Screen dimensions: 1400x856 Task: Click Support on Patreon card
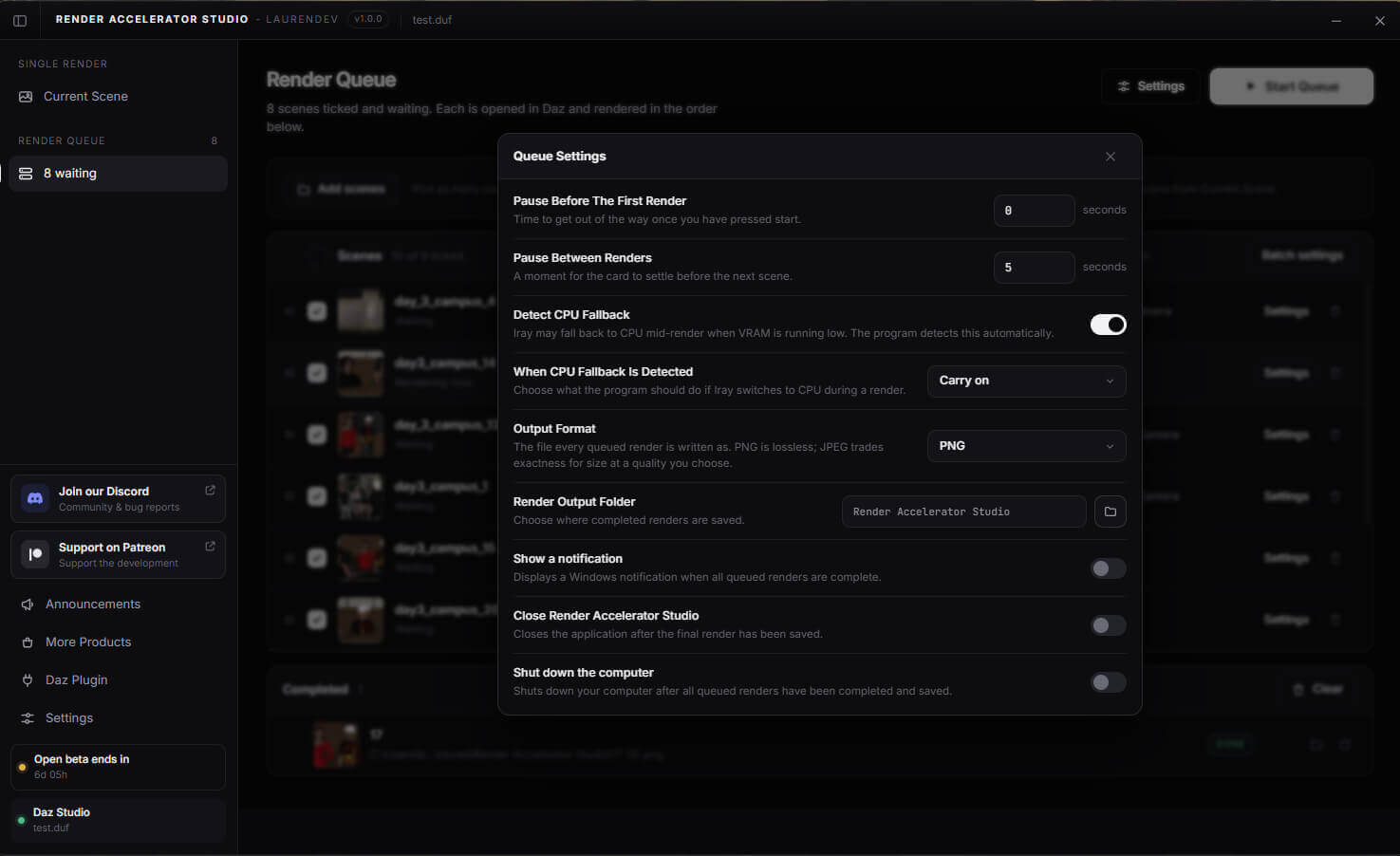pos(118,554)
